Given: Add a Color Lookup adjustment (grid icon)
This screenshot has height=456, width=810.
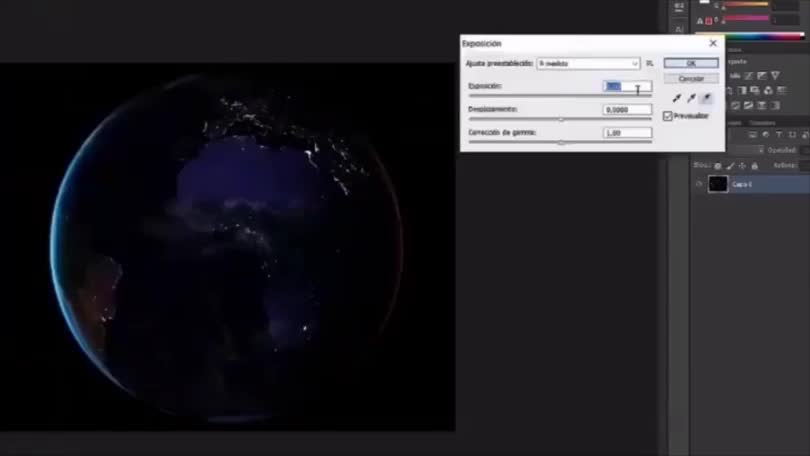Looking at the screenshot, I should point(782,90).
